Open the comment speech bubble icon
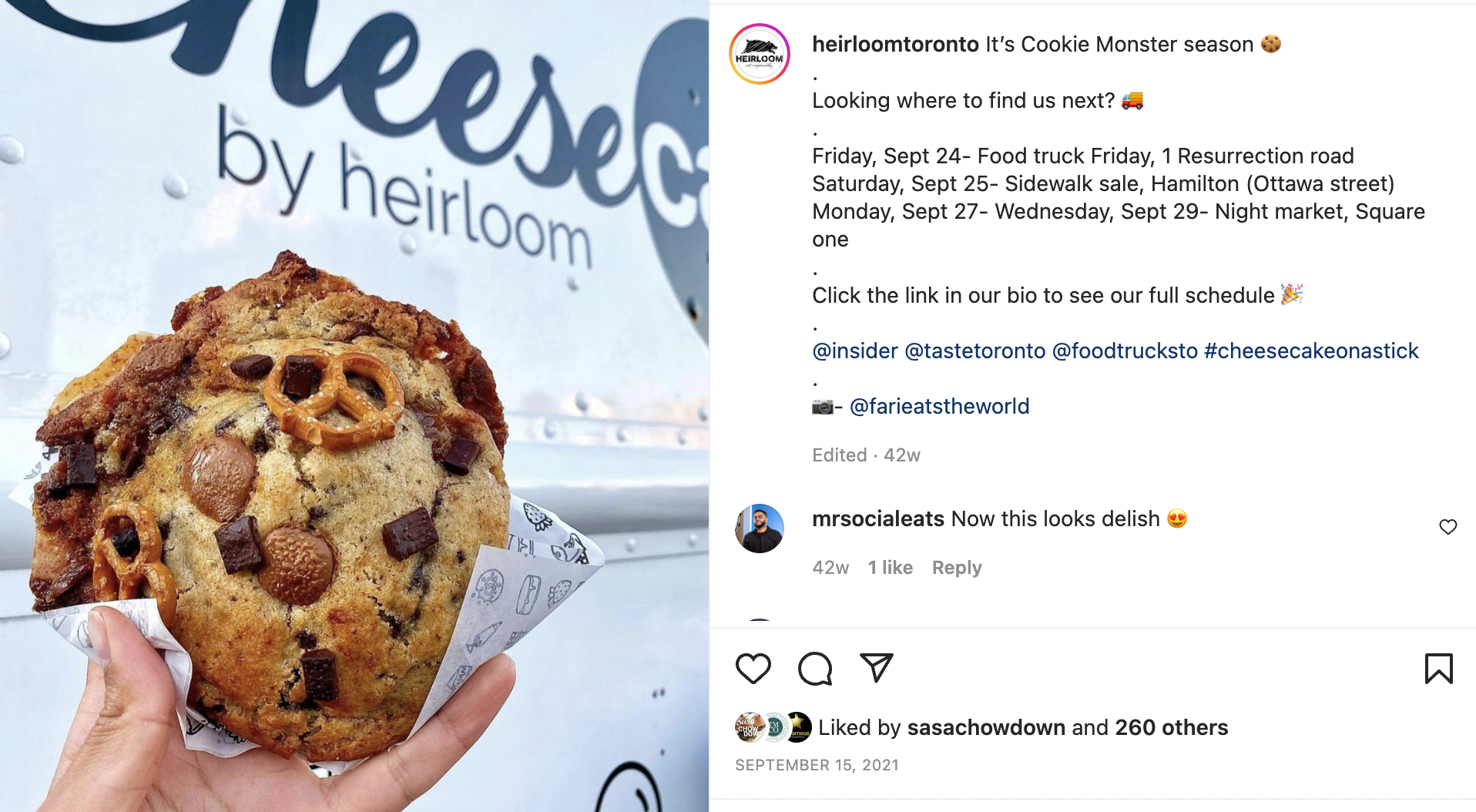 click(815, 668)
